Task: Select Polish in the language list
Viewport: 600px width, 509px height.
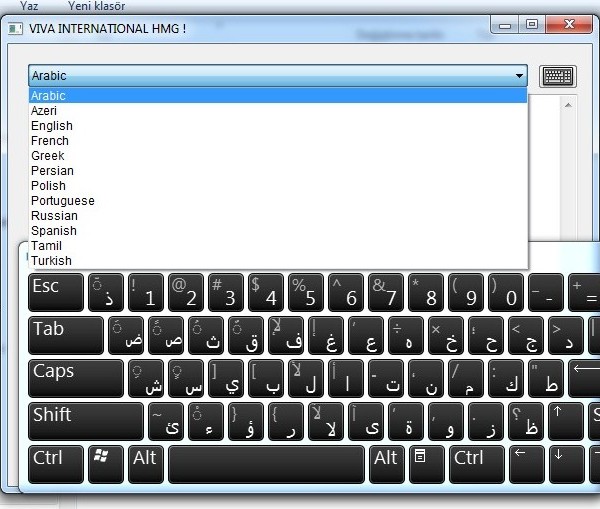Action: 278,186
